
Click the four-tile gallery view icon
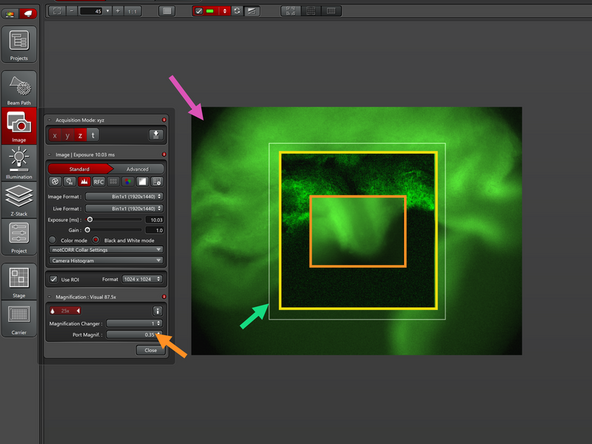[291, 11]
